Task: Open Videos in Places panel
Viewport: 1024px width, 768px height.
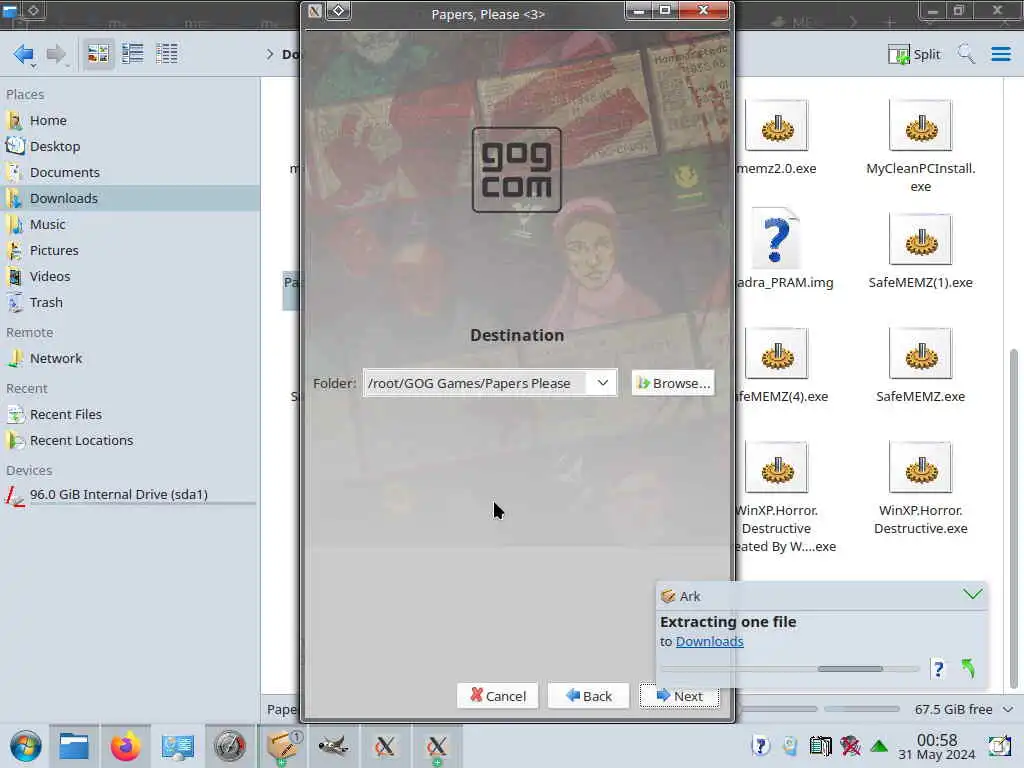Action: click(130, 277)
